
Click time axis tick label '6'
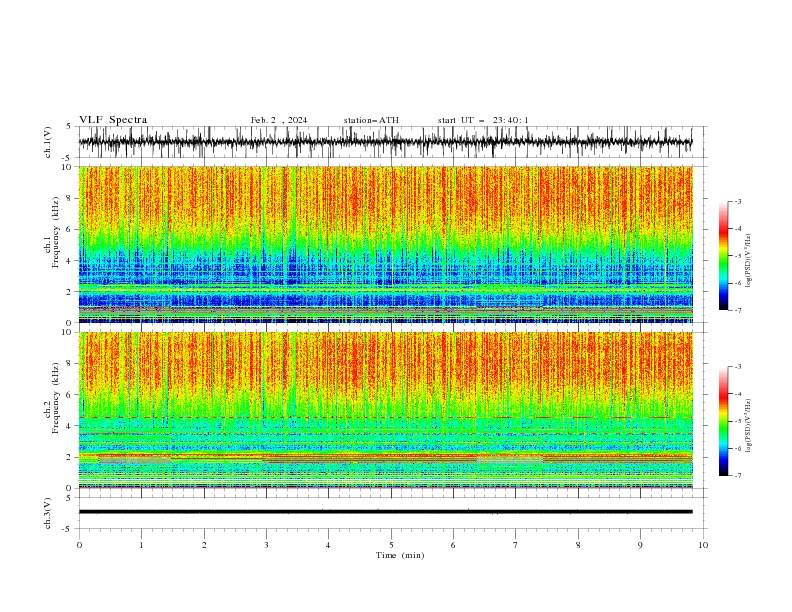453,545
